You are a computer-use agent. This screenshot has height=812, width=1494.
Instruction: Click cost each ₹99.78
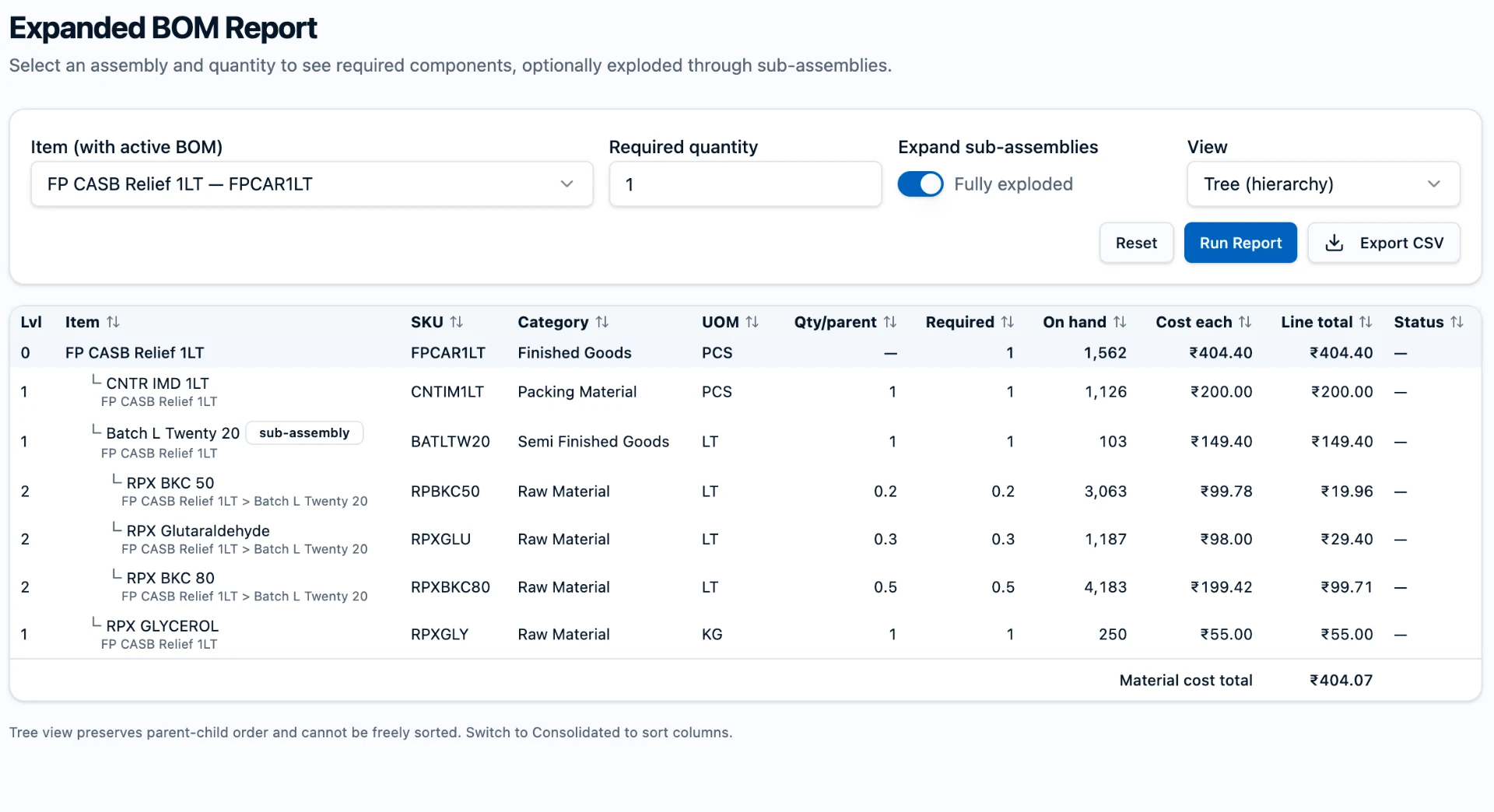point(1226,492)
